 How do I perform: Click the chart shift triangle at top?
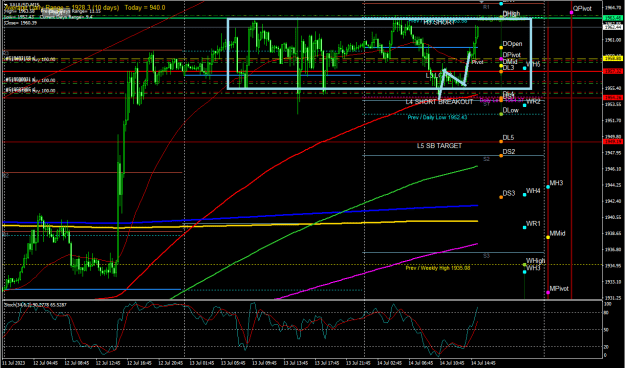482,2
